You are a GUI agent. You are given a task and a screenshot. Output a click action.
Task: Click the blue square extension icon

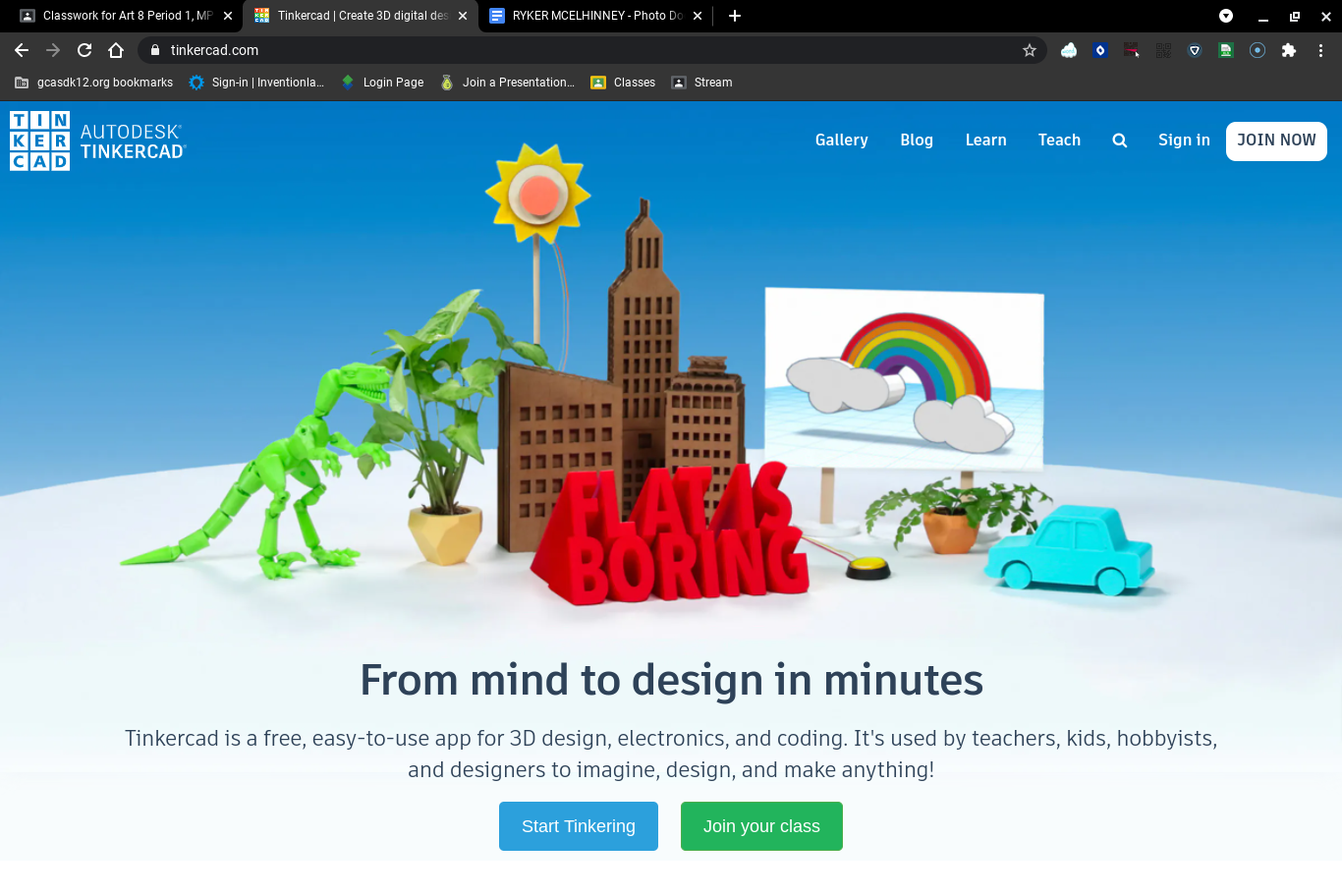pos(1100,50)
